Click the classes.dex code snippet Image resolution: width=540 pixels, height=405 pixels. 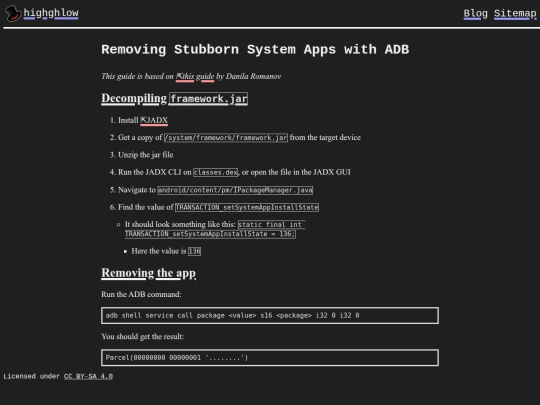tap(216, 172)
